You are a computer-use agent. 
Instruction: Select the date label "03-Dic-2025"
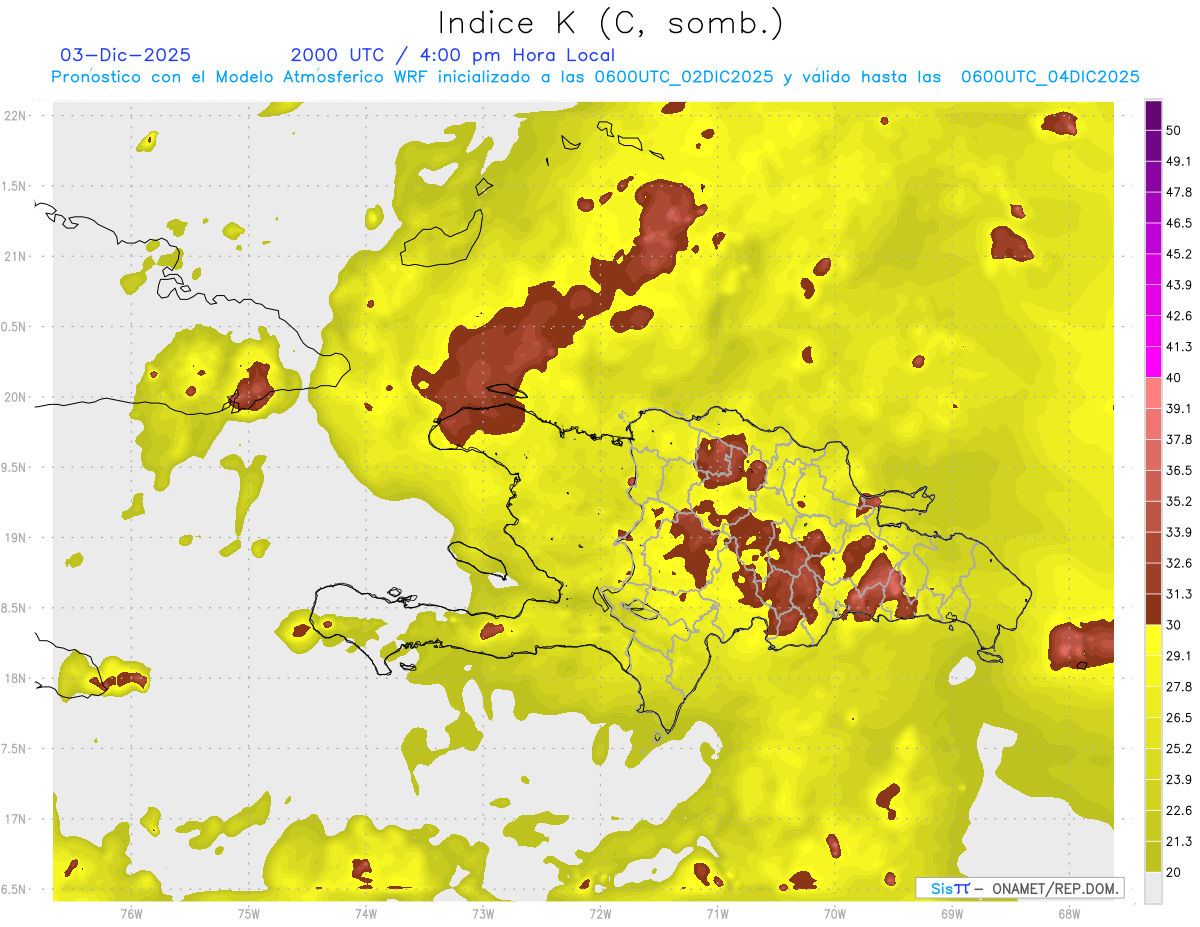point(126,55)
